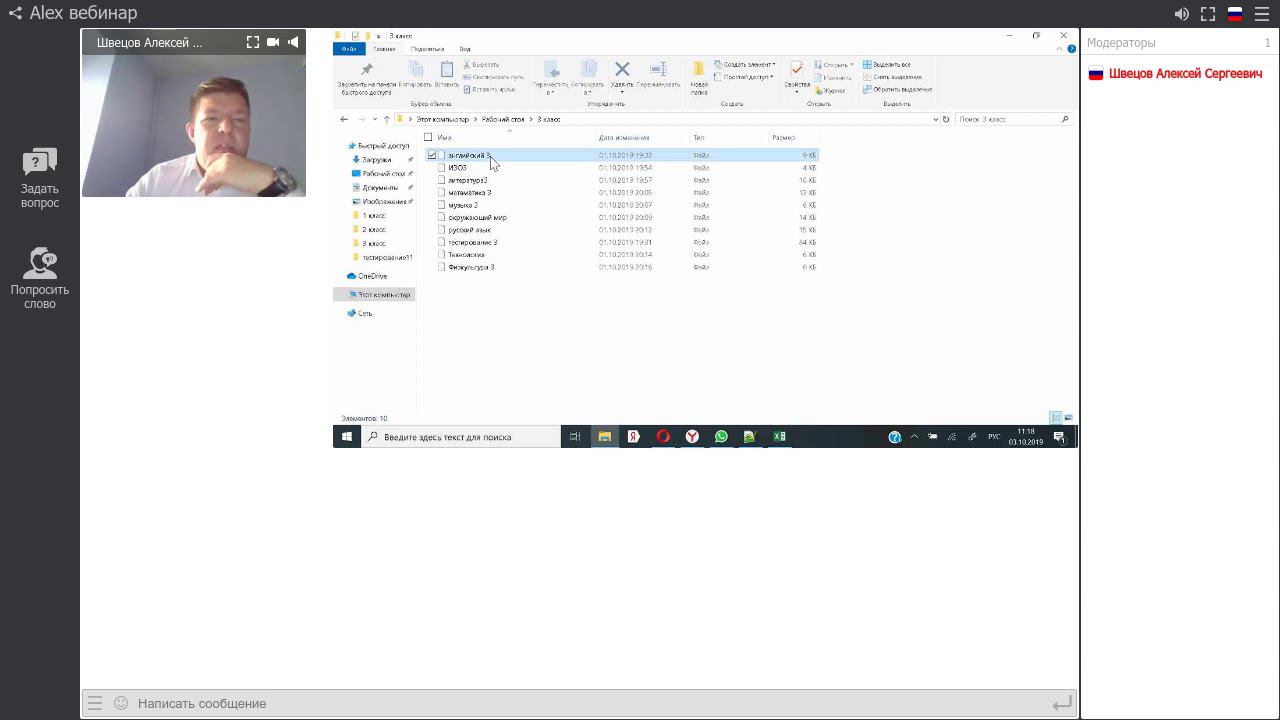Open the Создать элемент dropdown
Image resolution: width=1280 pixels, height=720 pixels.
pyautogui.click(x=745, y=65)
